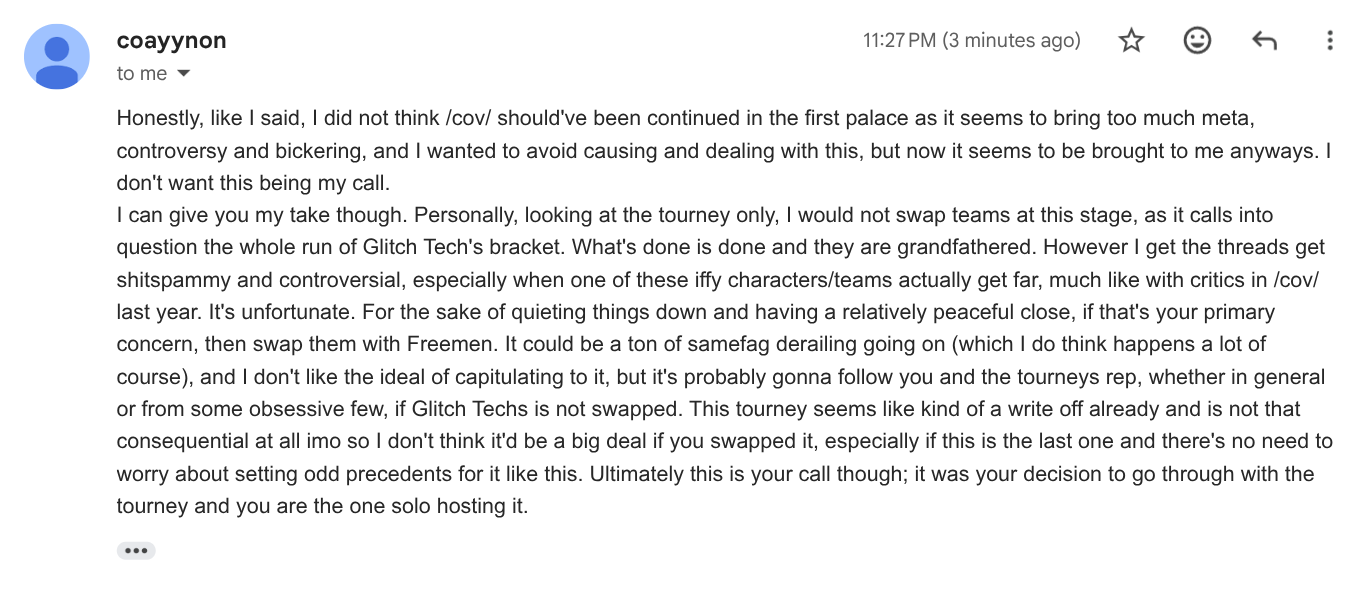
Task: Click the sender name coayynon
Action: pos(171,41)
